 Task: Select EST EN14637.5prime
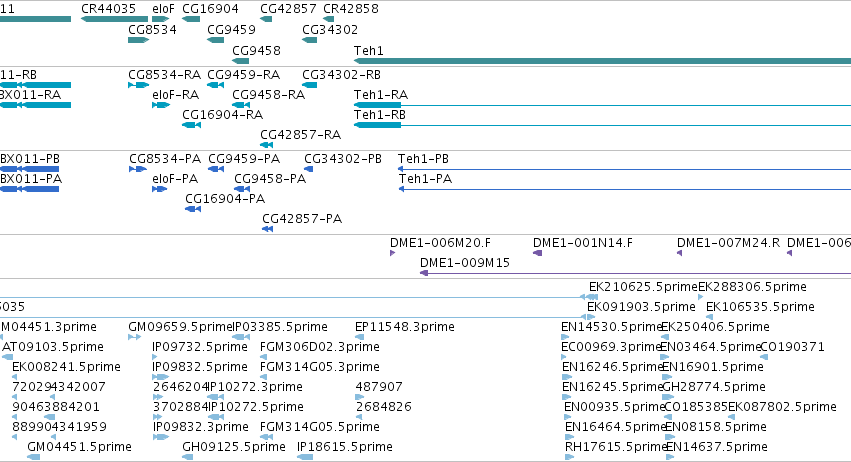point(716,447)
